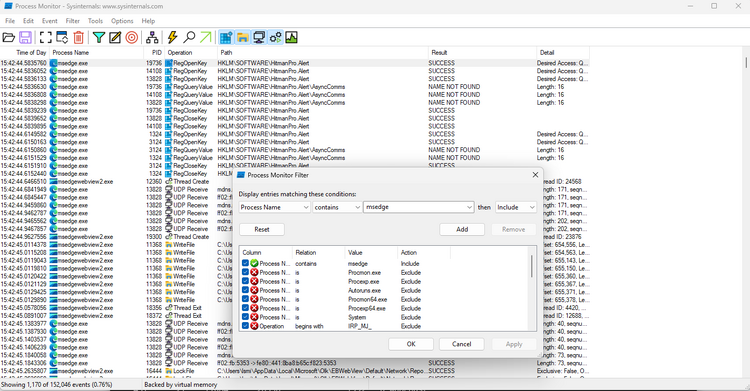Open the Edit menu

pos(29,21)
